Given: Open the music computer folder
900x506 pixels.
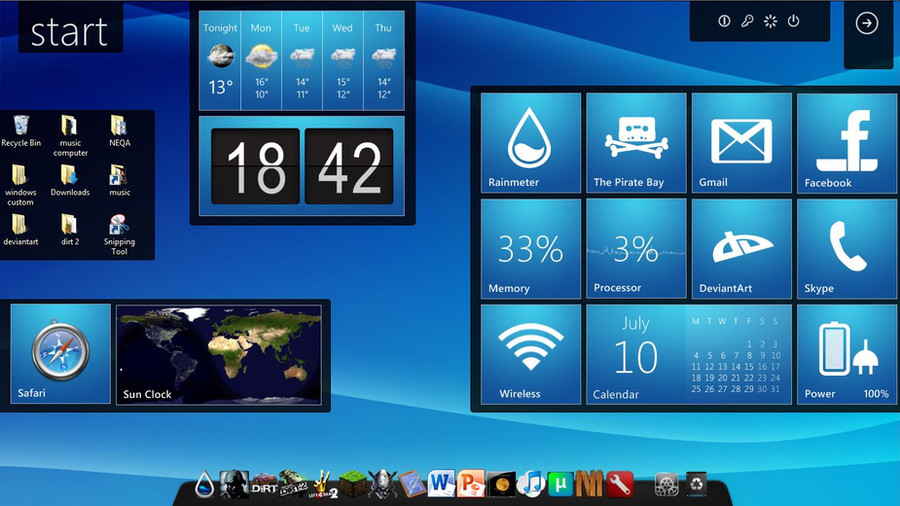Looking at the screenshot, I should tap(70, 136).
